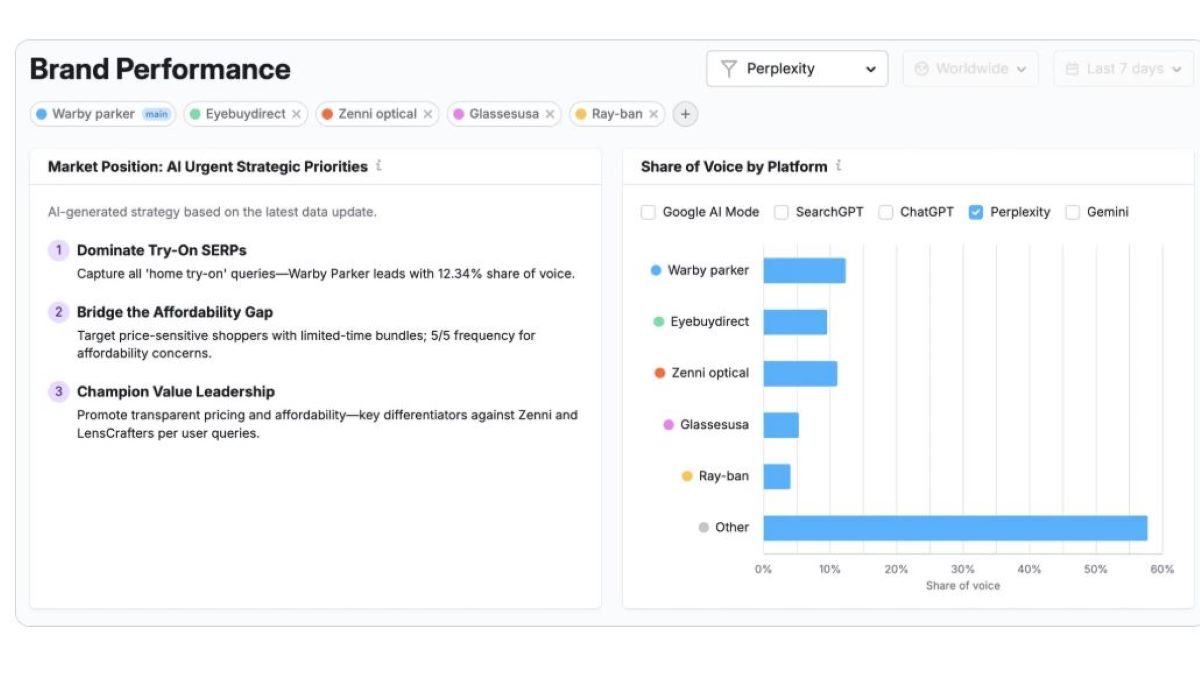The height and width of the screenshot is (676, 1200).
Task: Add a new brand with the plus button
Action: click(x=685, y=114)
